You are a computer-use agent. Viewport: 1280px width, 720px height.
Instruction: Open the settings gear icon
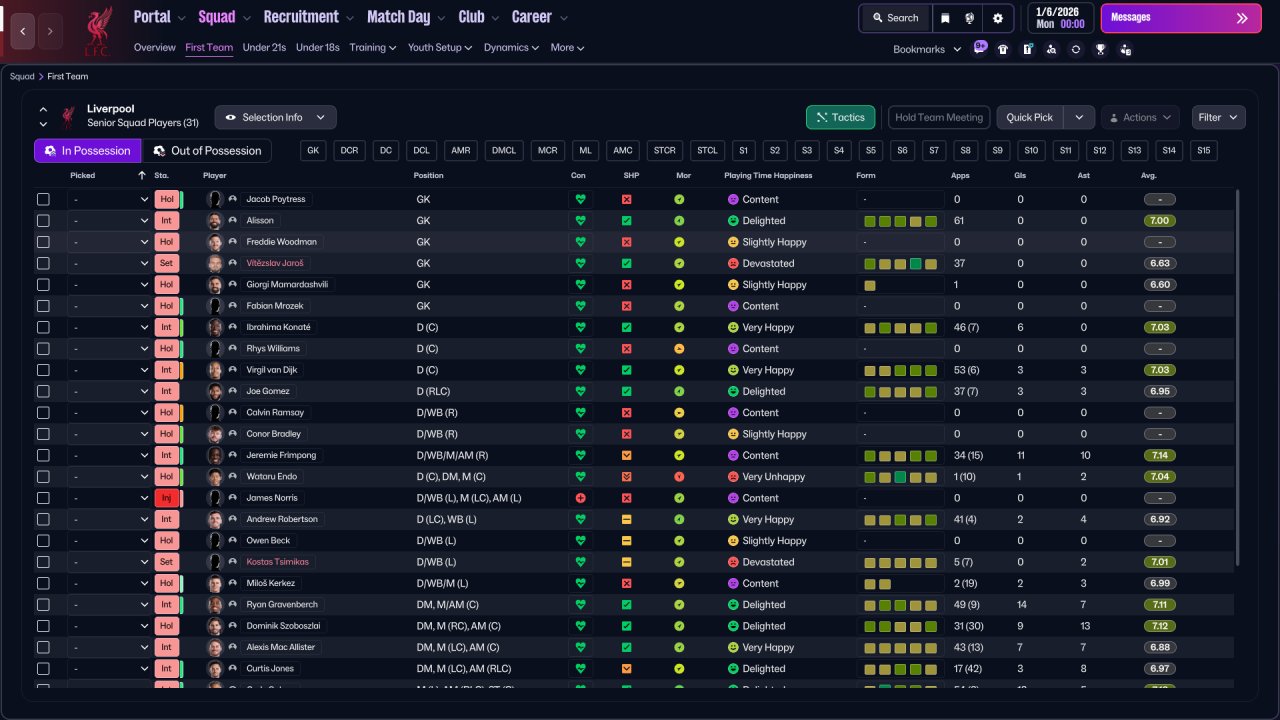point(997,18)
